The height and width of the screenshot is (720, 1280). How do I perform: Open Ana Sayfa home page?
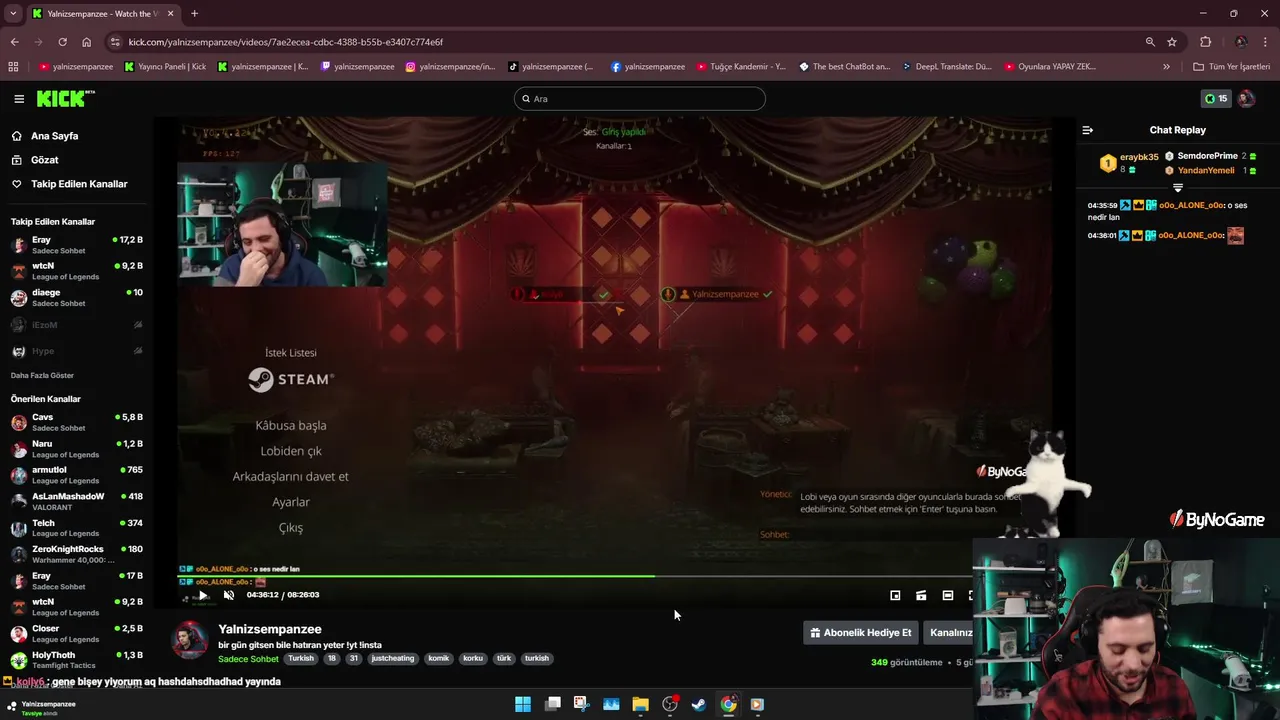[54, 136]
